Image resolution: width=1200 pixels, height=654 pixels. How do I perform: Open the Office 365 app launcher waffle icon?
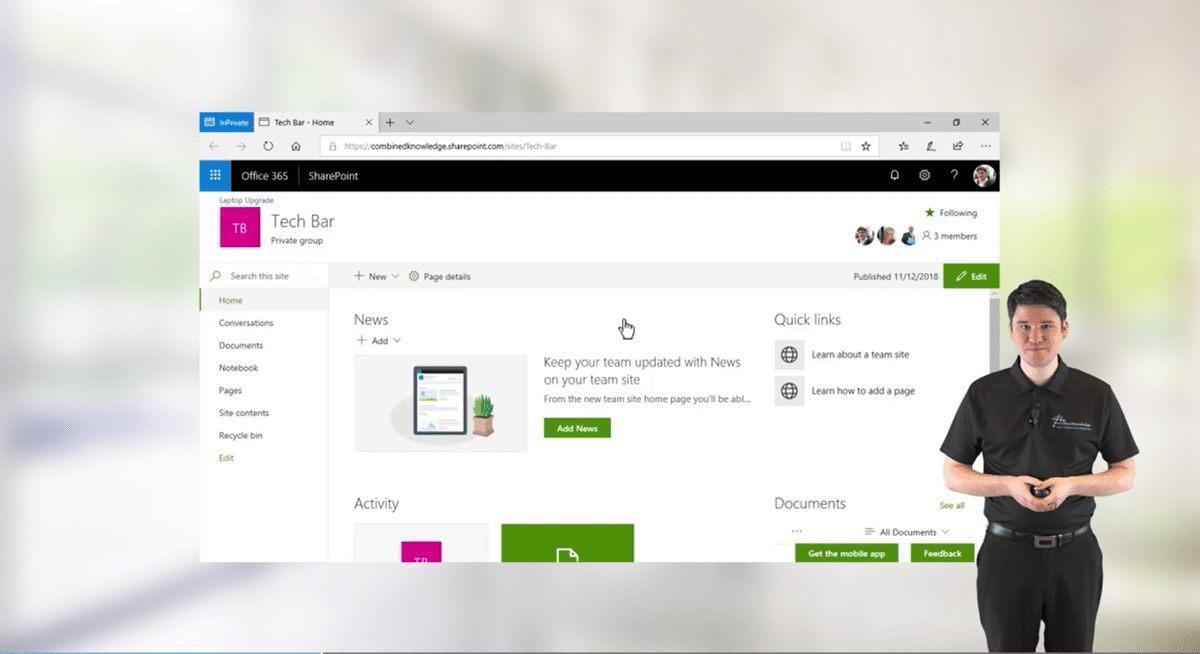(x=214, y=175)
